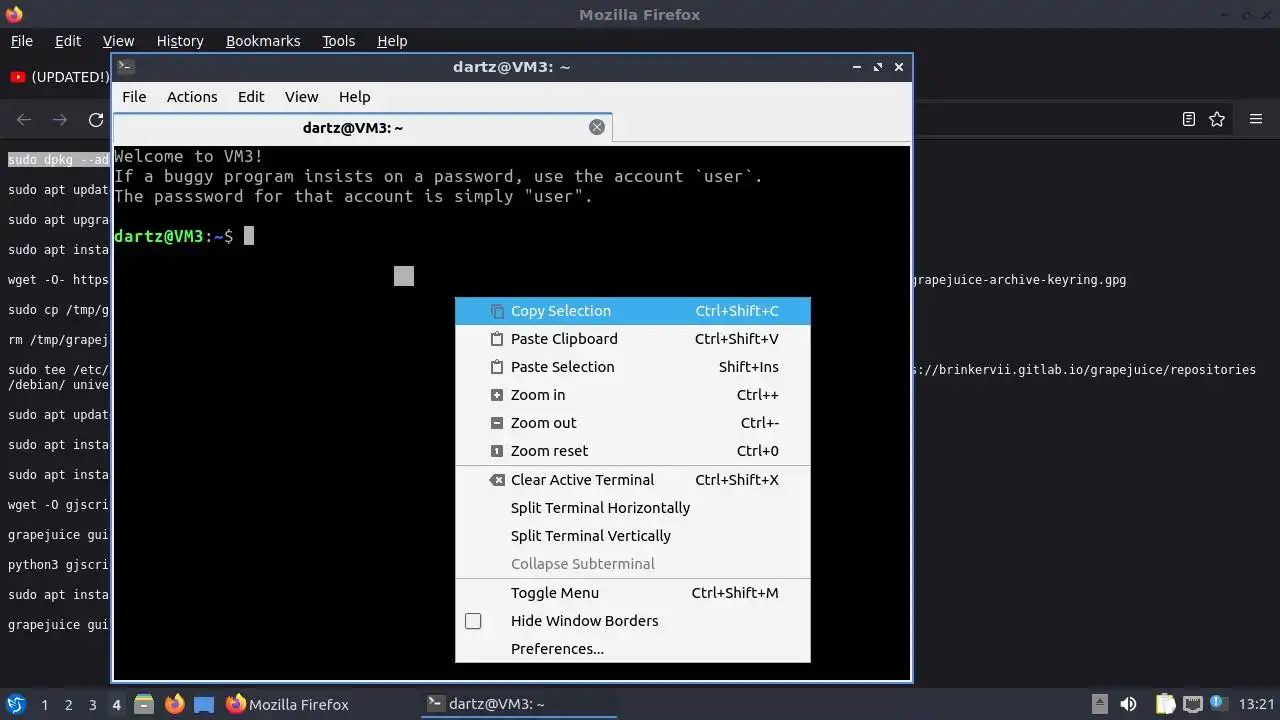Click the backspace icon beside Clear Active Terminal

click(x=497, y=480)
